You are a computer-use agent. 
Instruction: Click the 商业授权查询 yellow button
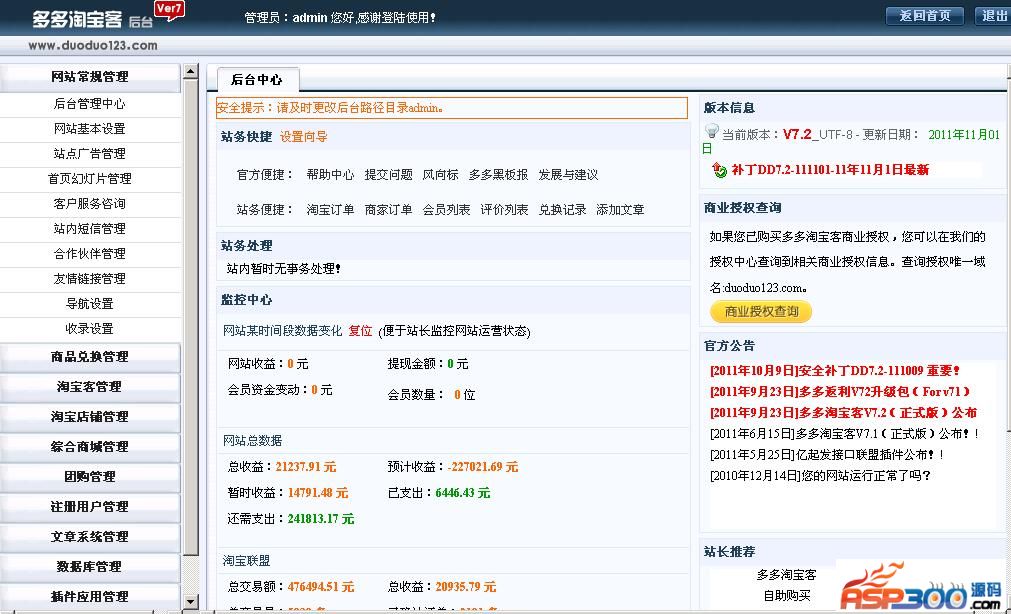(761, 312)
